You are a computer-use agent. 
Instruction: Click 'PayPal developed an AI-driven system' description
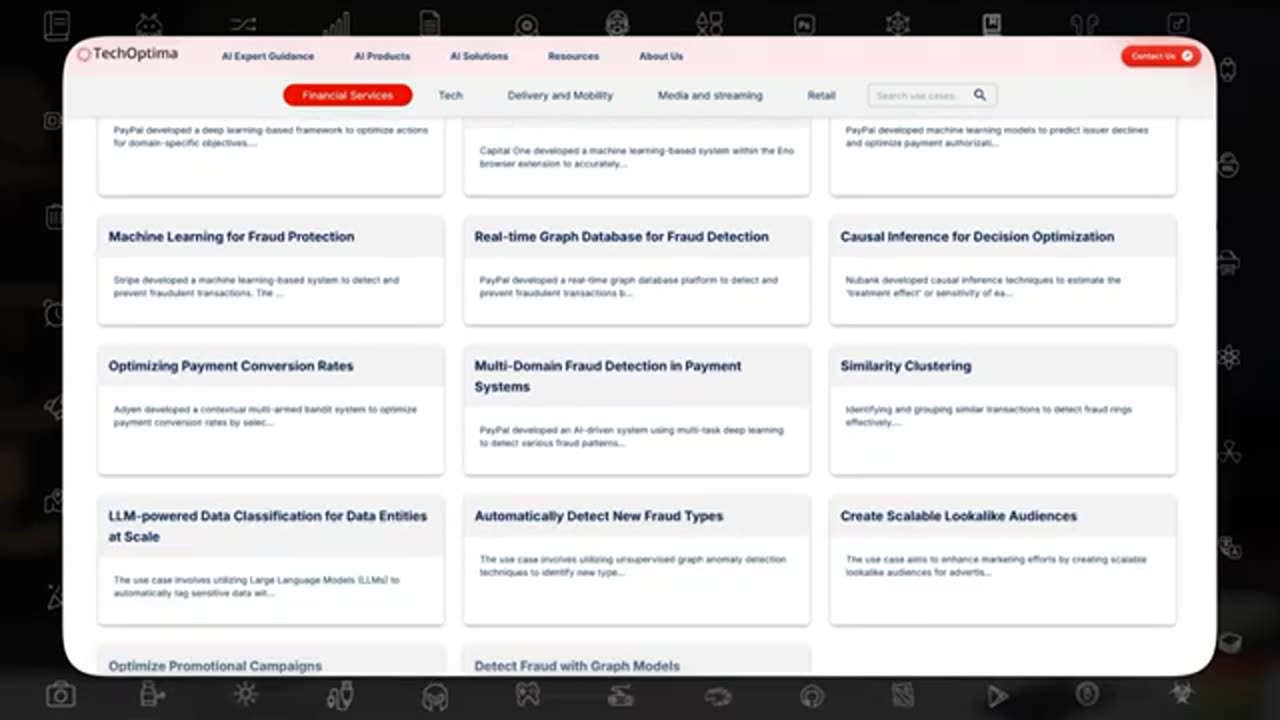pos(631,437)
